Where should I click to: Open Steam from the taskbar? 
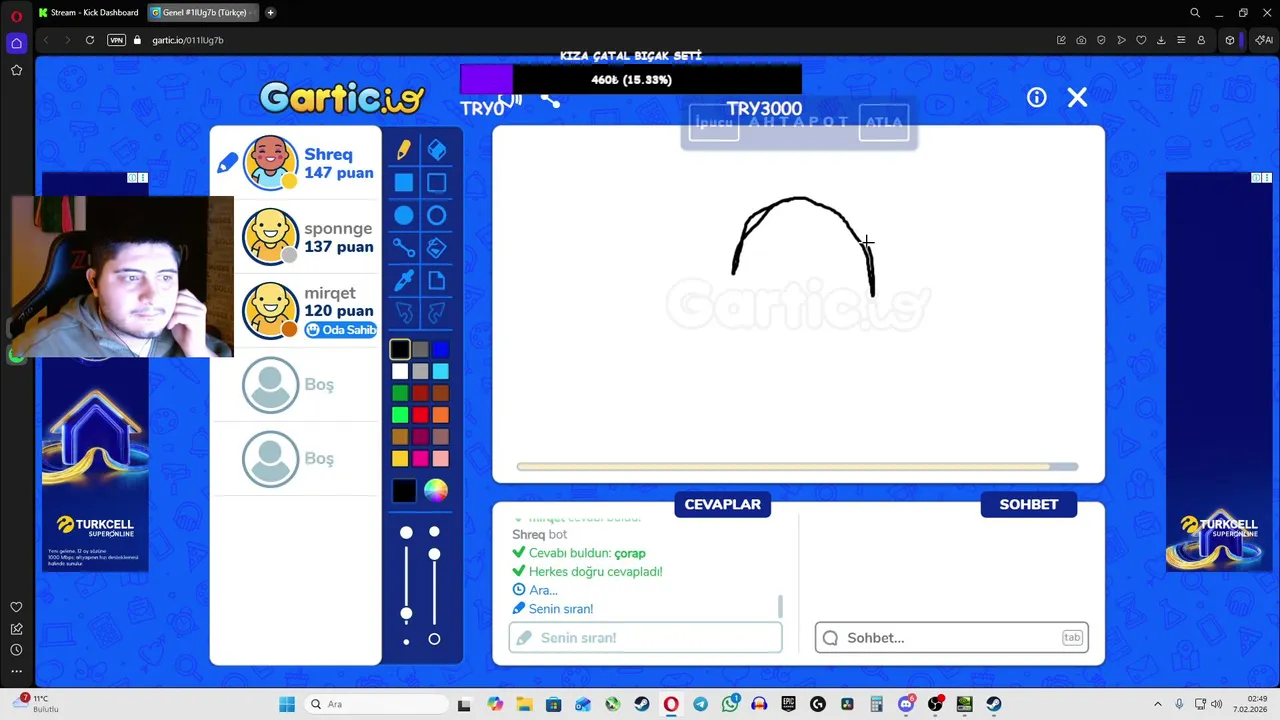click(641, 704)
